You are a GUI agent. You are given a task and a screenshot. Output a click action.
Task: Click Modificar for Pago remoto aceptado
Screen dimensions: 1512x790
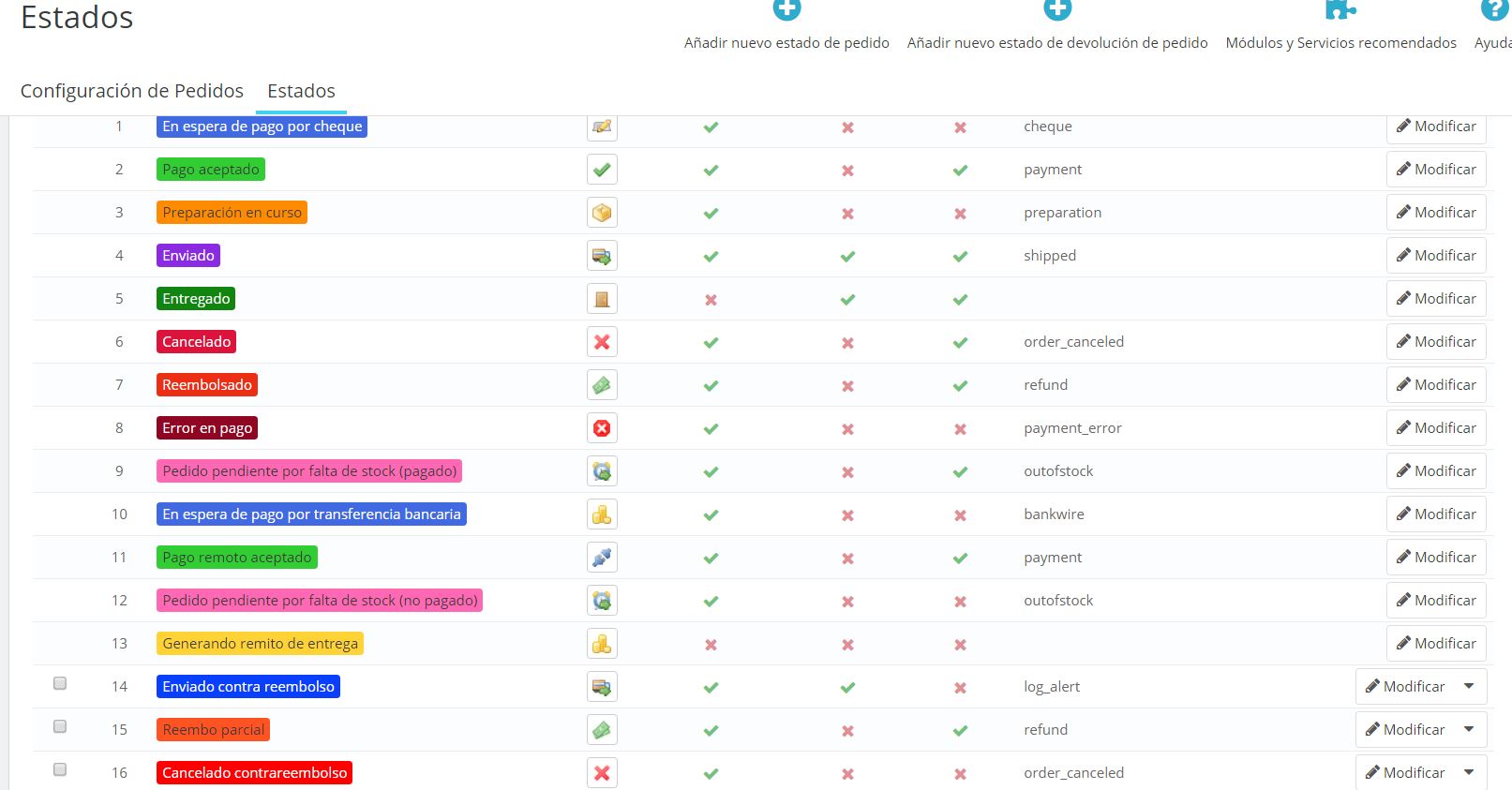[x=1436, y=558]
